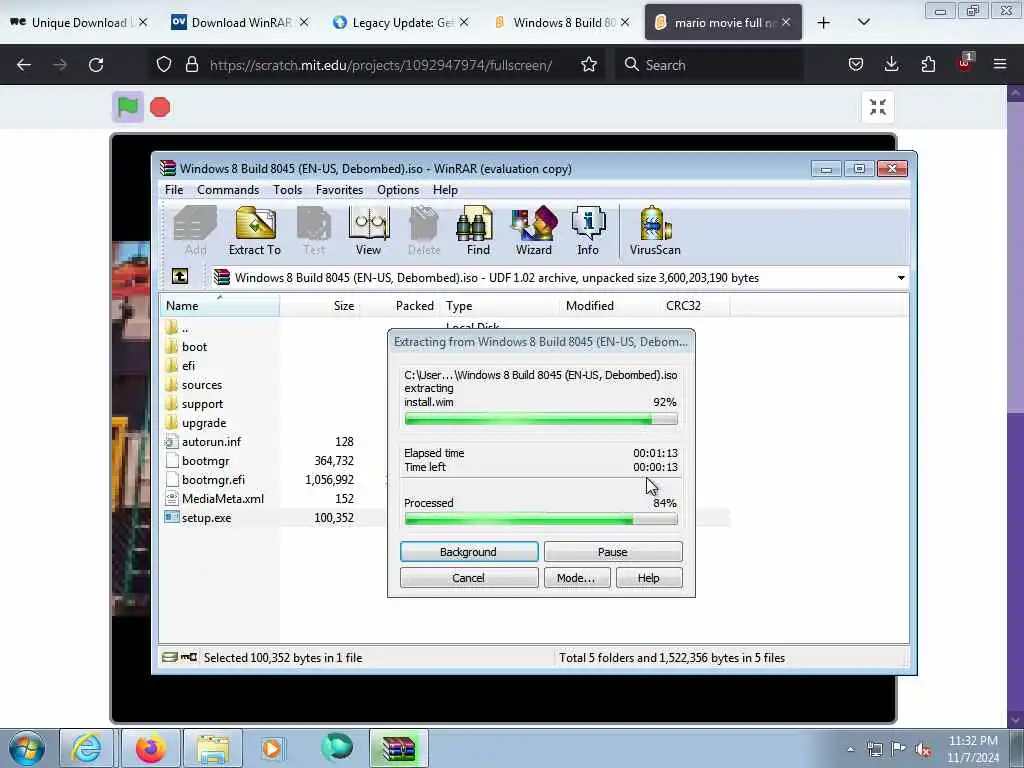Click the muted volume tray icon
This screenshot has height=768, width=1024.
[x=923, y=749]
